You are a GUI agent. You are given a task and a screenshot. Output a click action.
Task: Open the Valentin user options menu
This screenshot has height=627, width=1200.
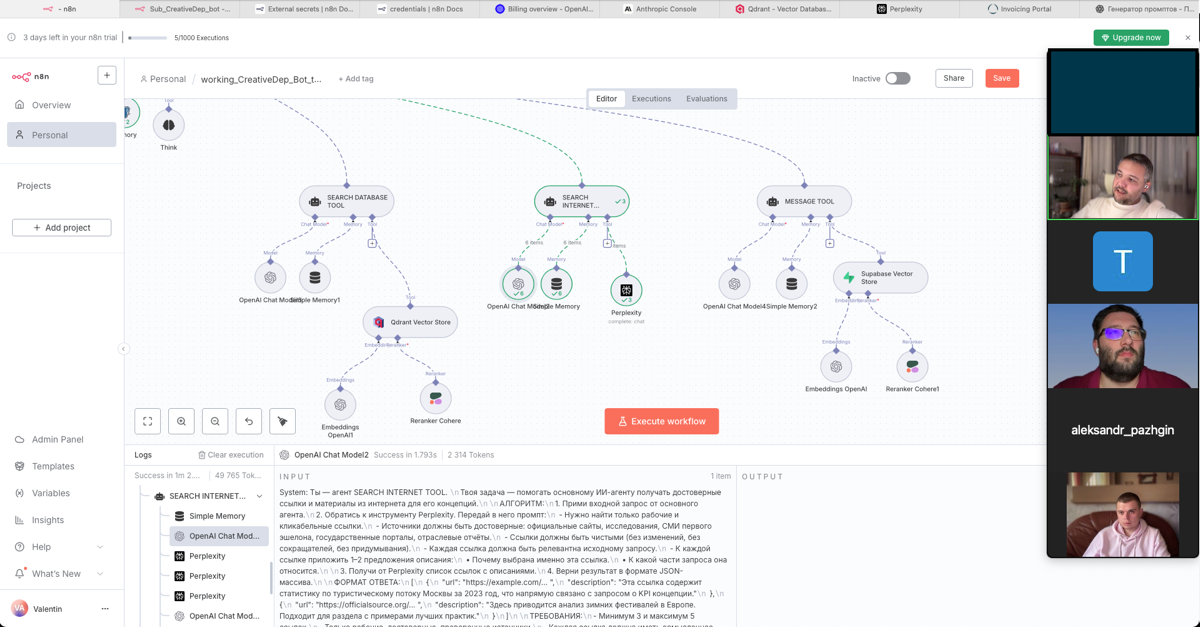point(105,608)
